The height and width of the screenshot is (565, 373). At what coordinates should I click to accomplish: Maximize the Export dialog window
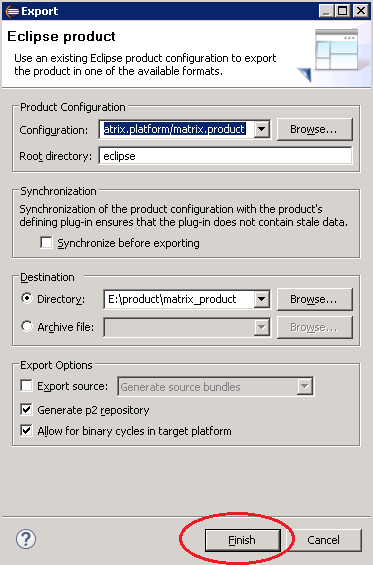342,11
